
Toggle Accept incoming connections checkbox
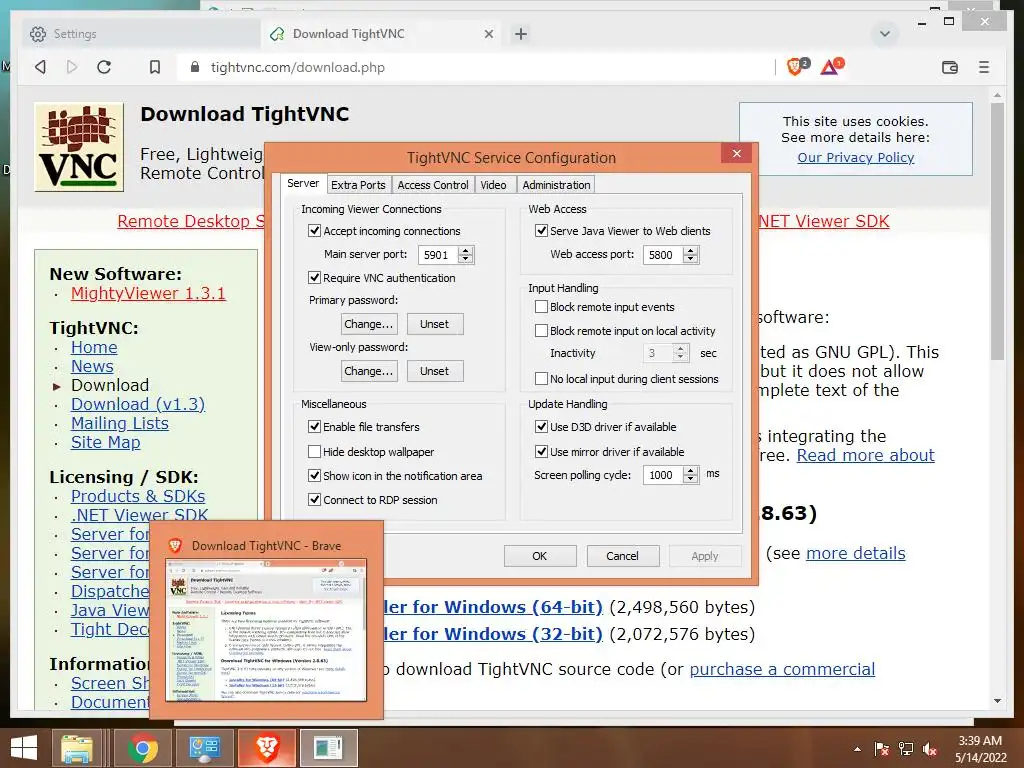point(314,231)
